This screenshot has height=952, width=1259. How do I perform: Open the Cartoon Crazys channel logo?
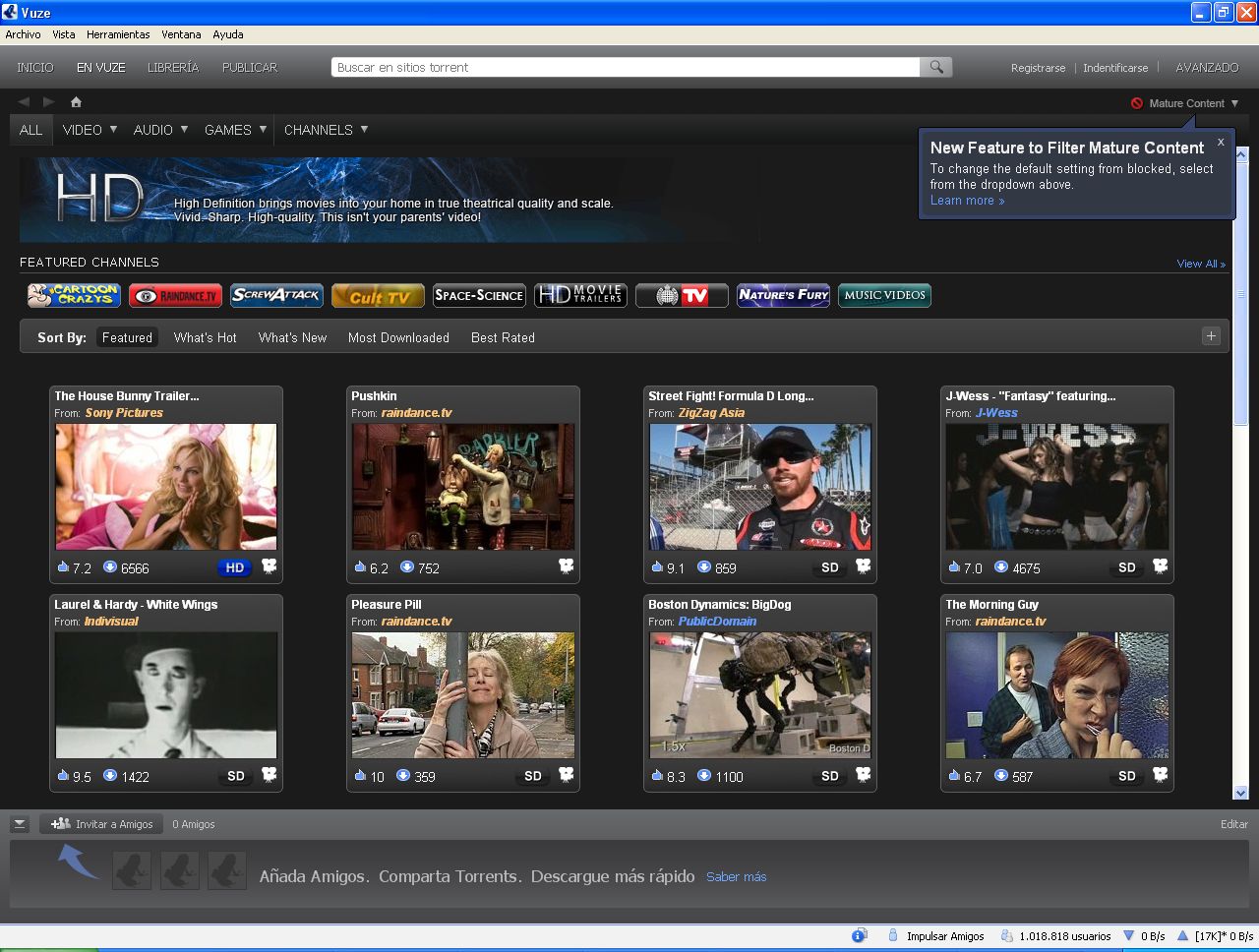click(74, 295)
